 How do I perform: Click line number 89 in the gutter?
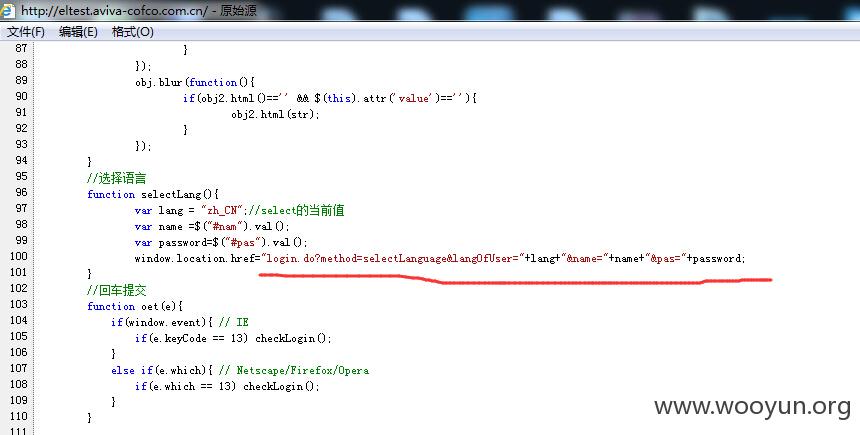click(21, 80)
